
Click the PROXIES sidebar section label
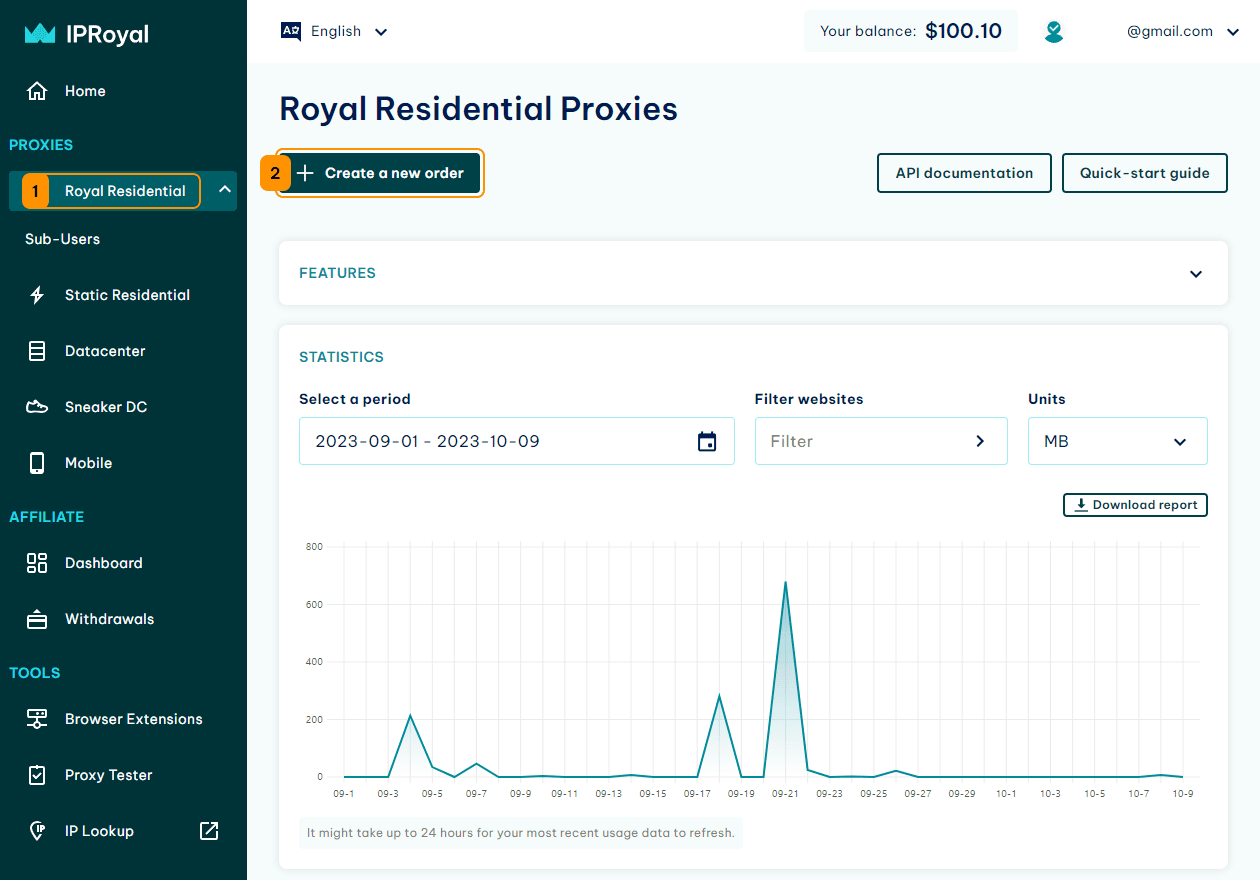[41, 145]
